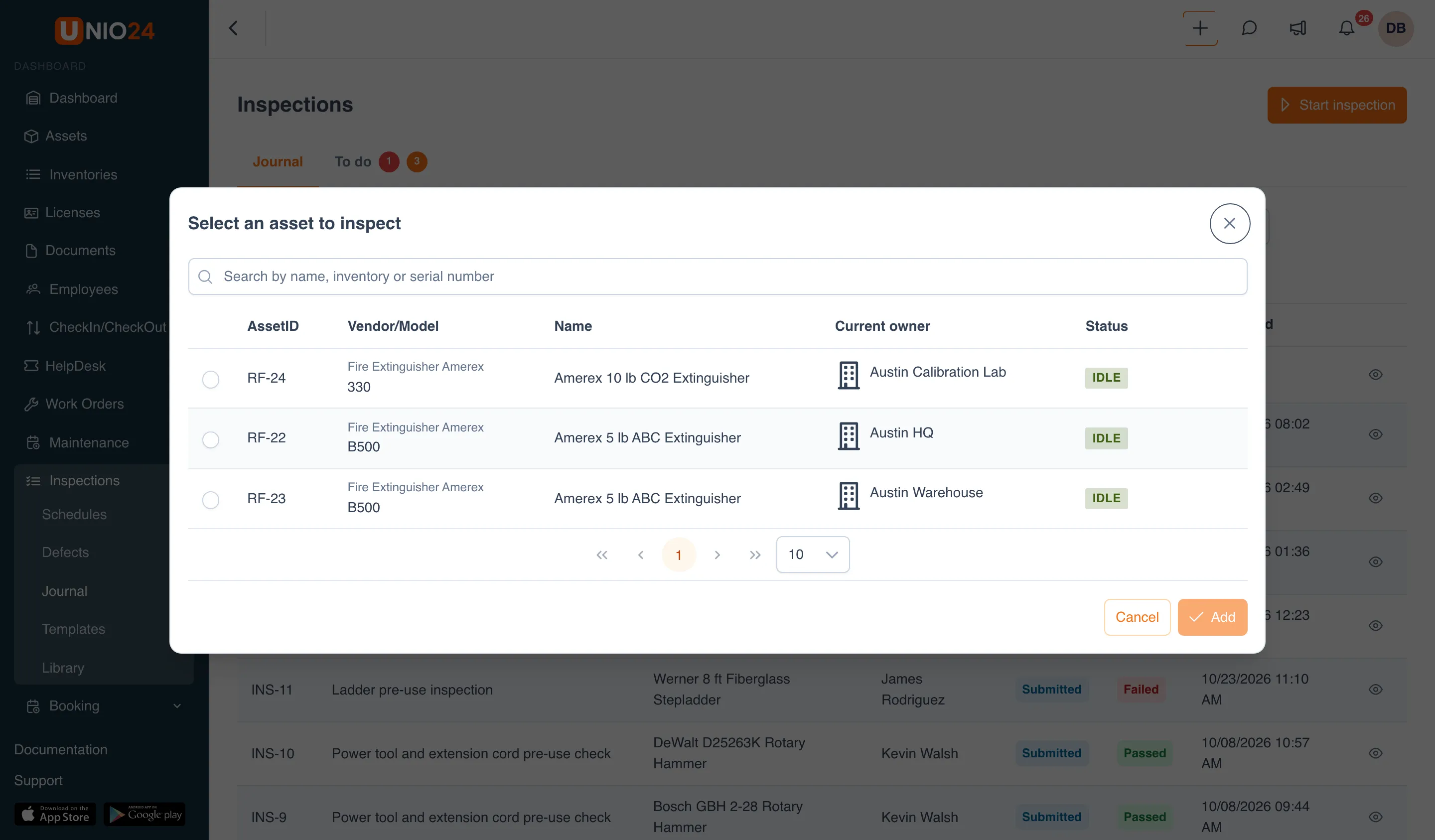The width and height of the screenshot is (1435, 840).
Task: Click the search magnifier icon
Action: [205, 277]
